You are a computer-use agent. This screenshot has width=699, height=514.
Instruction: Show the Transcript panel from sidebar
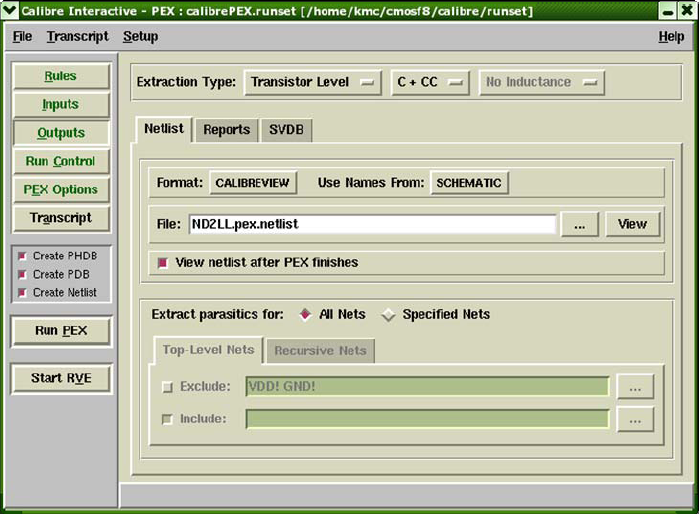(61, 218)
